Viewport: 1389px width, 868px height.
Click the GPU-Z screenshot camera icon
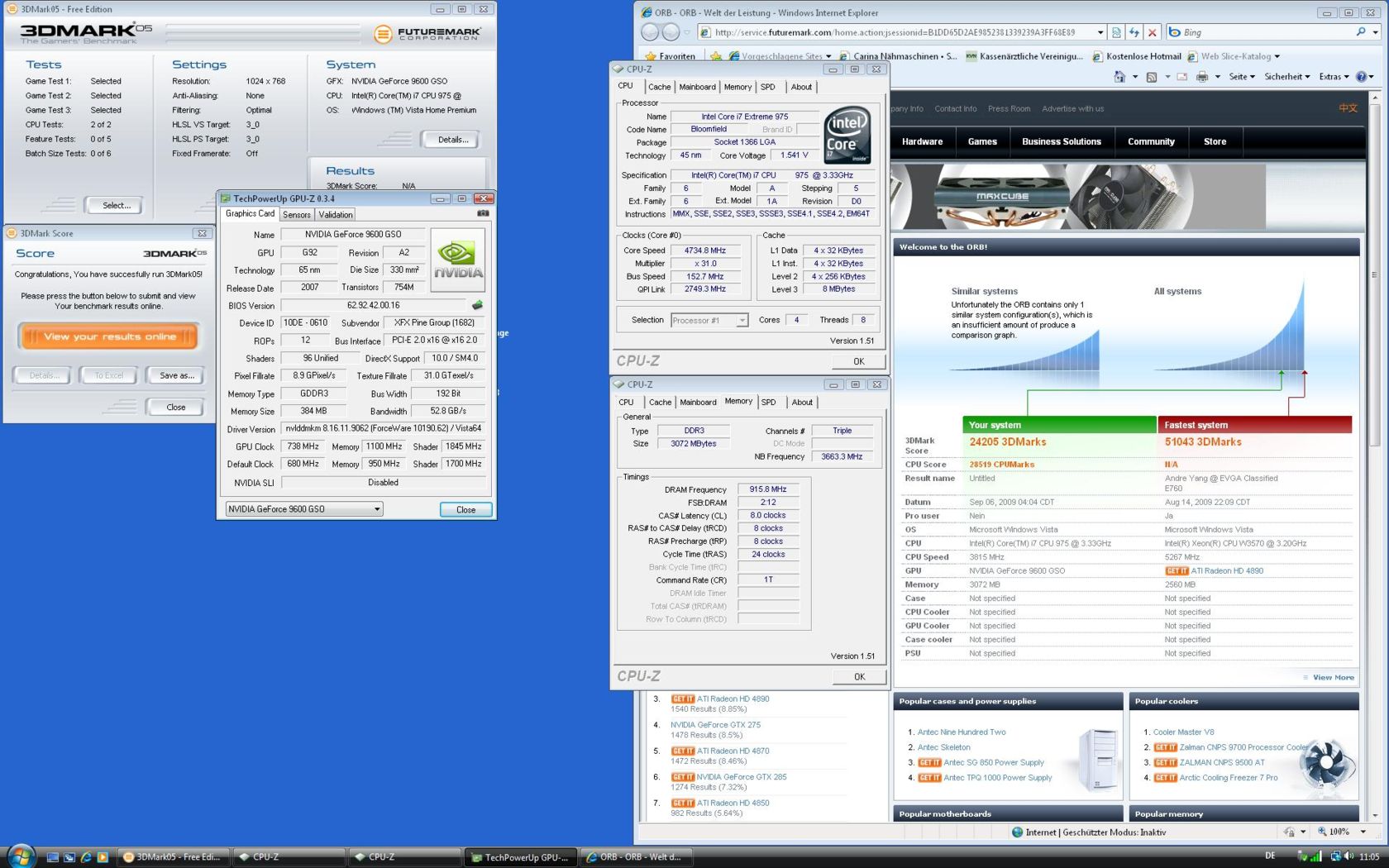click(483, 213)
